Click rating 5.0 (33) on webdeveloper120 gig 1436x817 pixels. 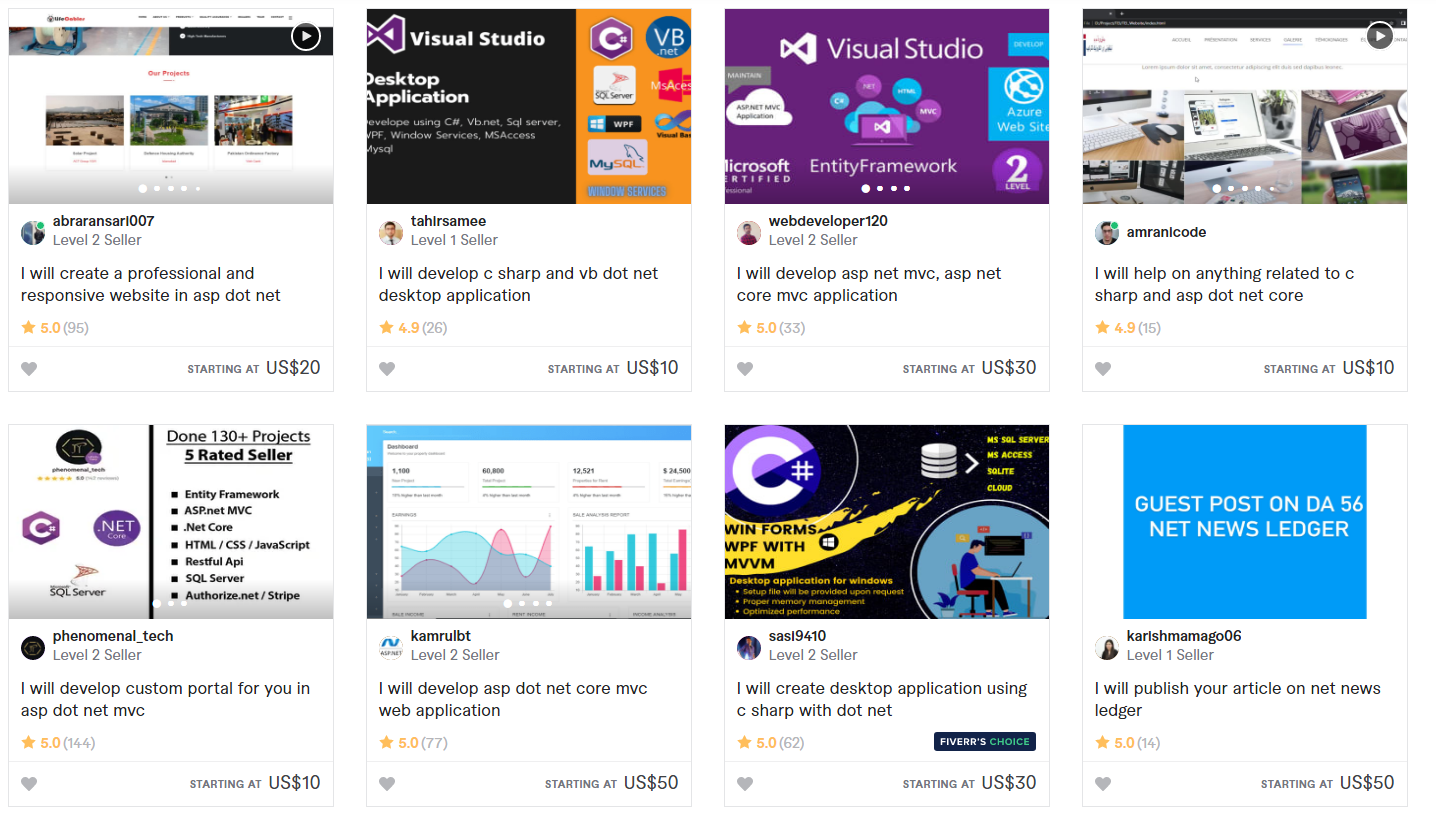coord(771,327)
